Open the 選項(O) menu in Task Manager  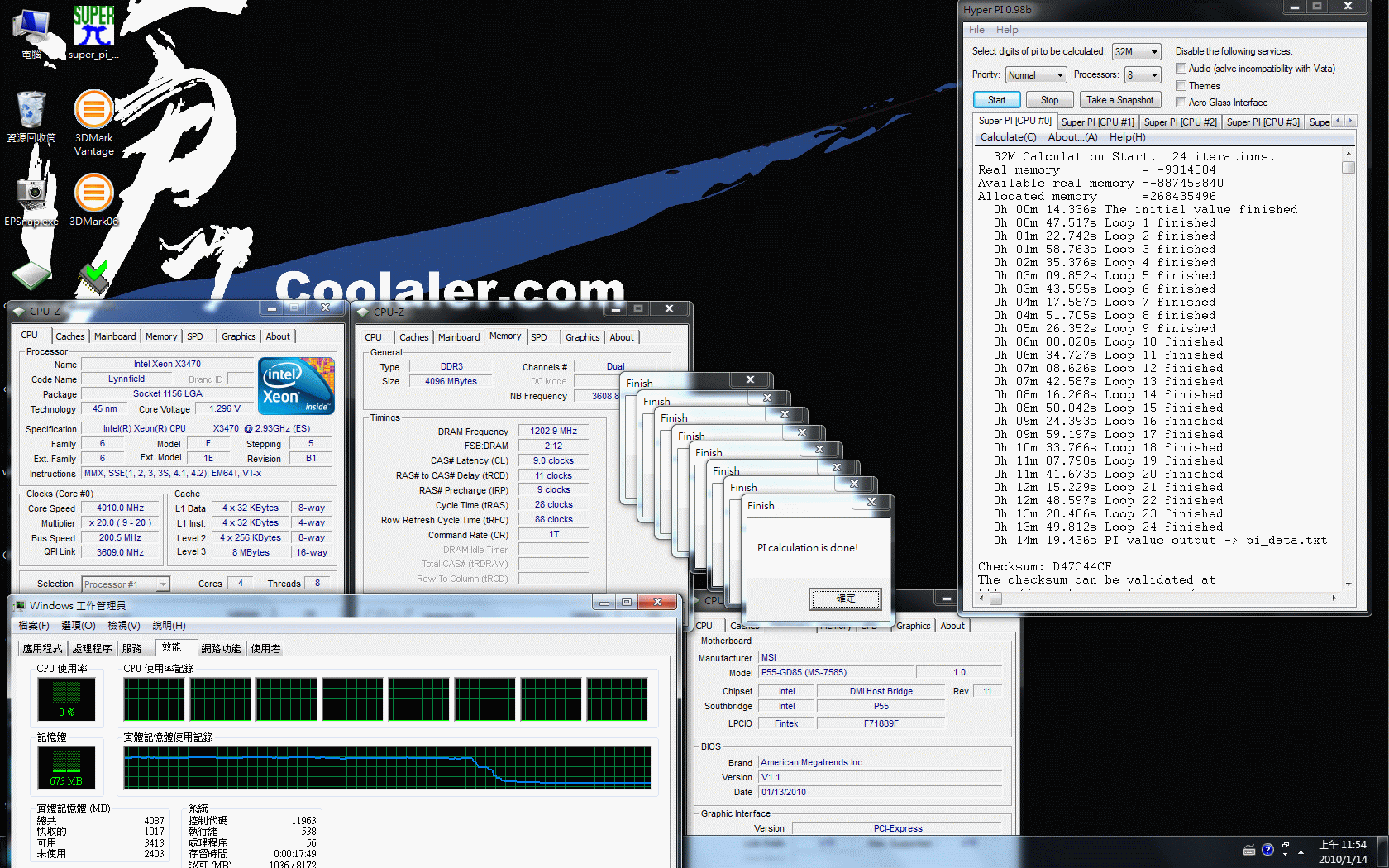coord(79,626)
